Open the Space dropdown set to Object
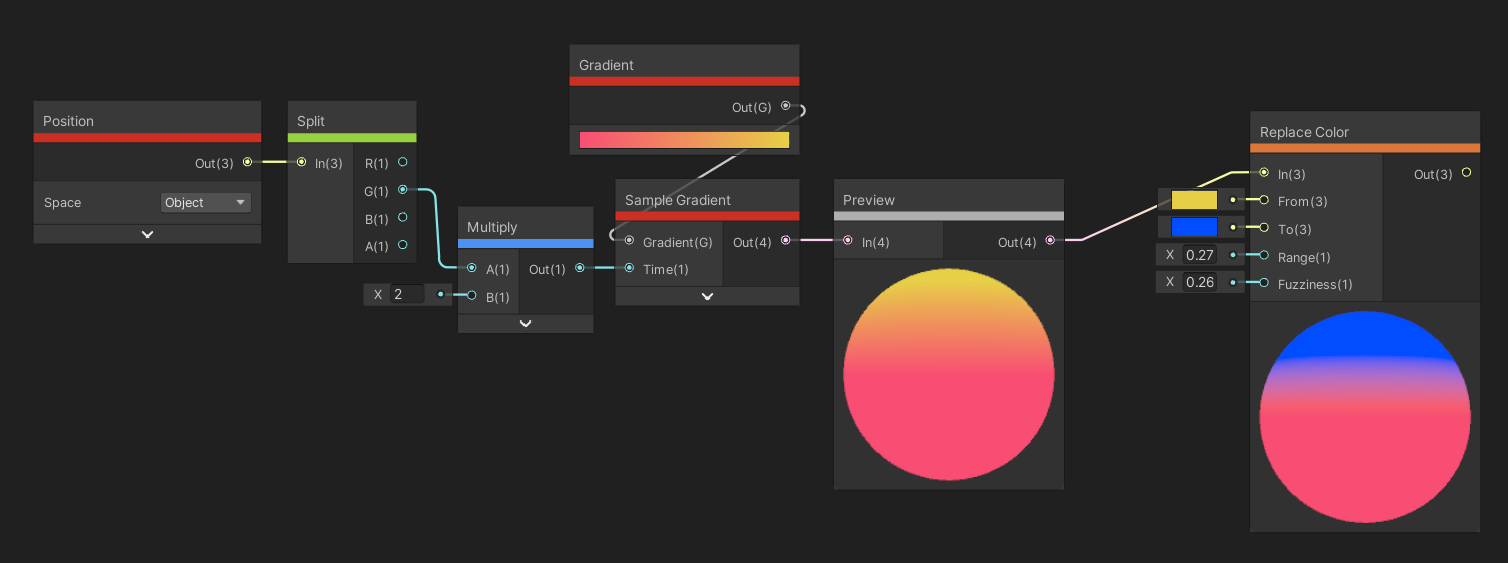This screenshot has height=563, width=1508. tap(205, 203)
